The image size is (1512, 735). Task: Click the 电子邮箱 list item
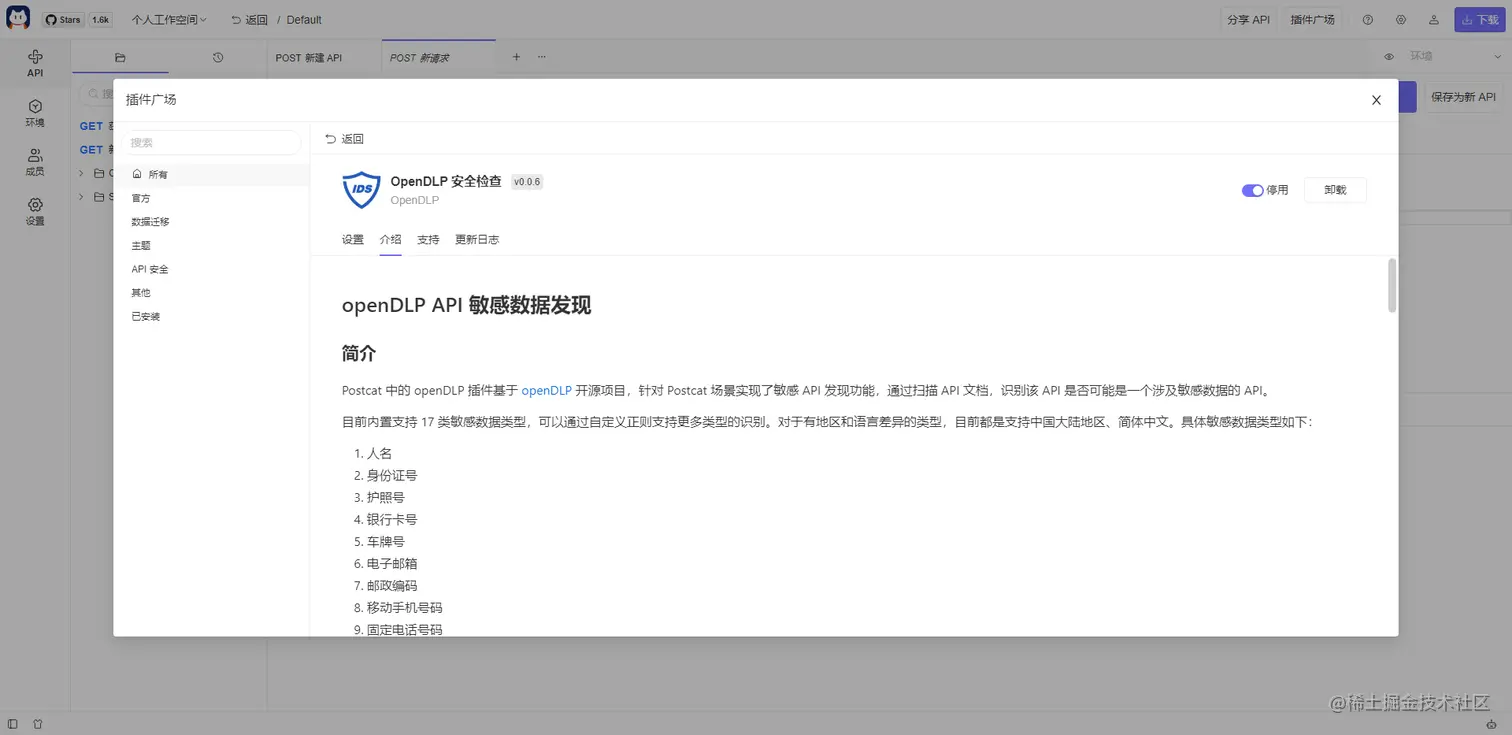pos(392,563)
